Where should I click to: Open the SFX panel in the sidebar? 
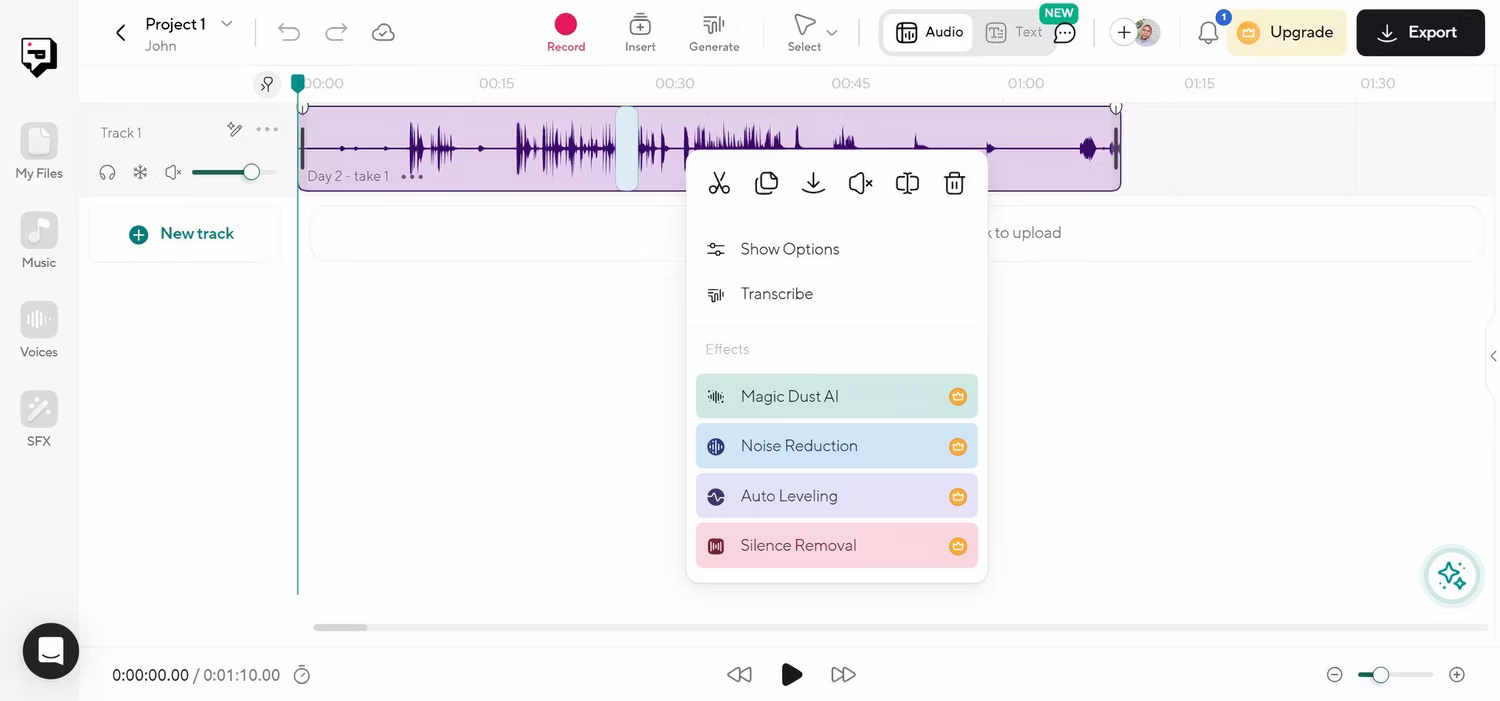(x=38, y=410)
